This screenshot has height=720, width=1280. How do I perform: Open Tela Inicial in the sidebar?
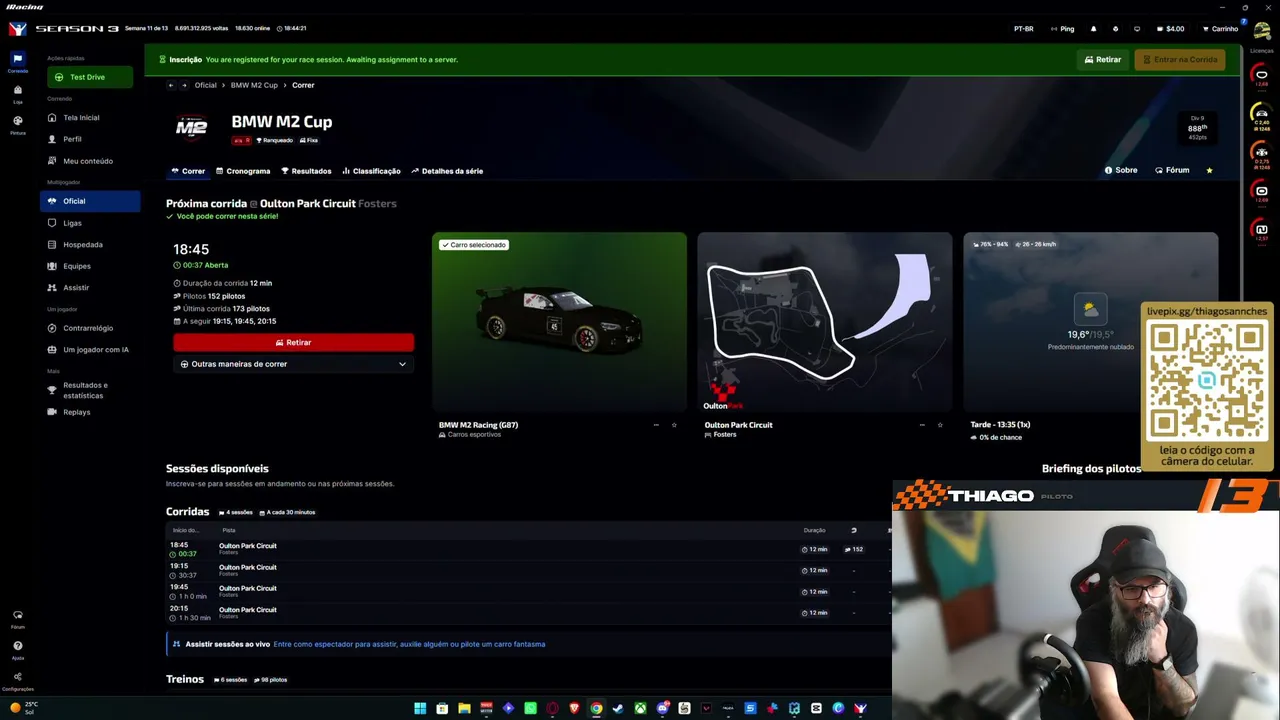[x=90, y=118]
